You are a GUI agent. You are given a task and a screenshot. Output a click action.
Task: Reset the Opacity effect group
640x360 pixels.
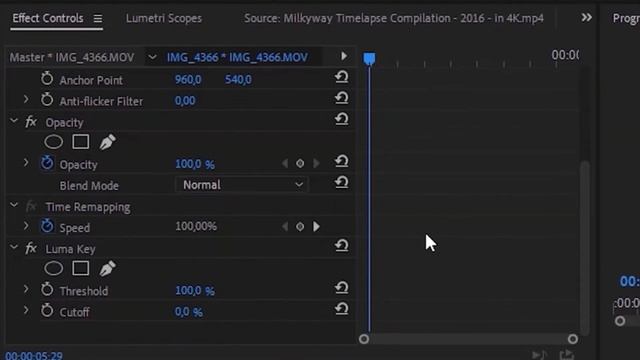tap(342, 119)
